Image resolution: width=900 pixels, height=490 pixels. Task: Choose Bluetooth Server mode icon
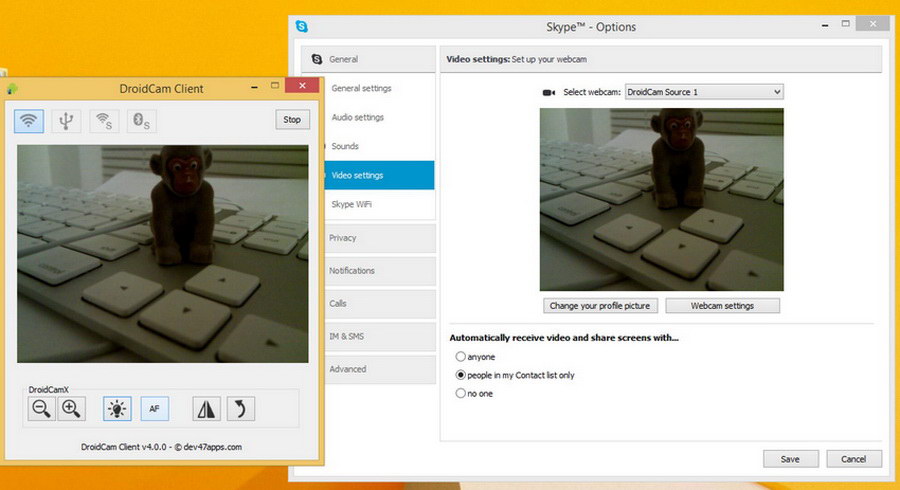point(141,121)
